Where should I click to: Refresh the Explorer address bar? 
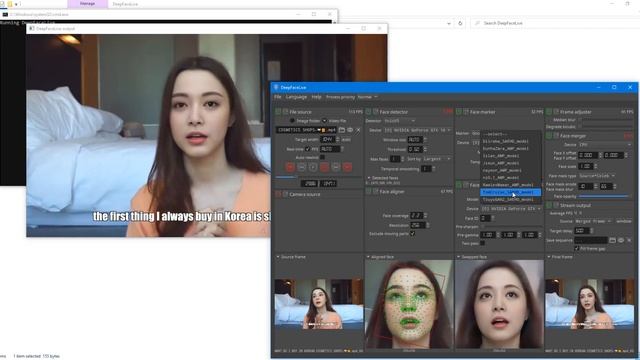click(x=460, y=23)
